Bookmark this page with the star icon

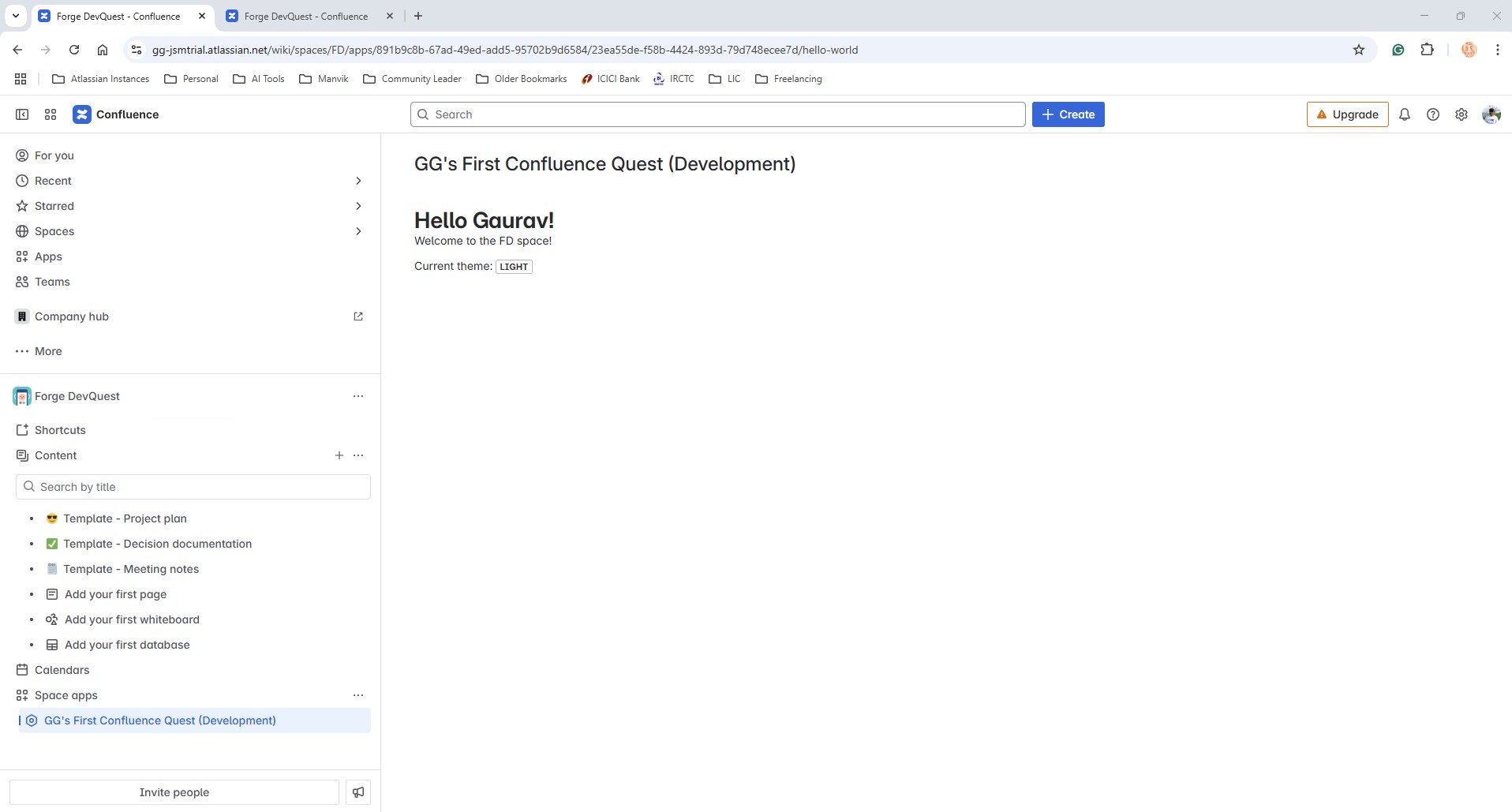click(1359, 50)
